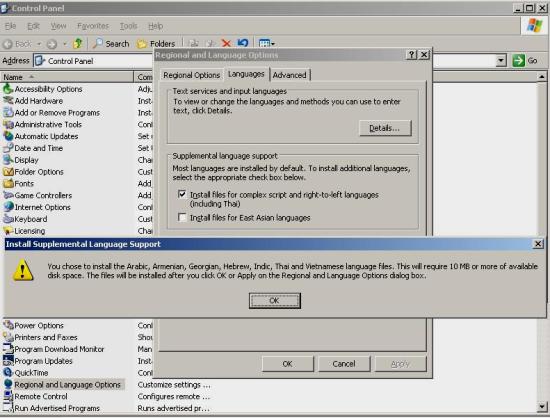Click the Comments column header
The height and width of the screenshot is (418, 550).
pos(144,77)
